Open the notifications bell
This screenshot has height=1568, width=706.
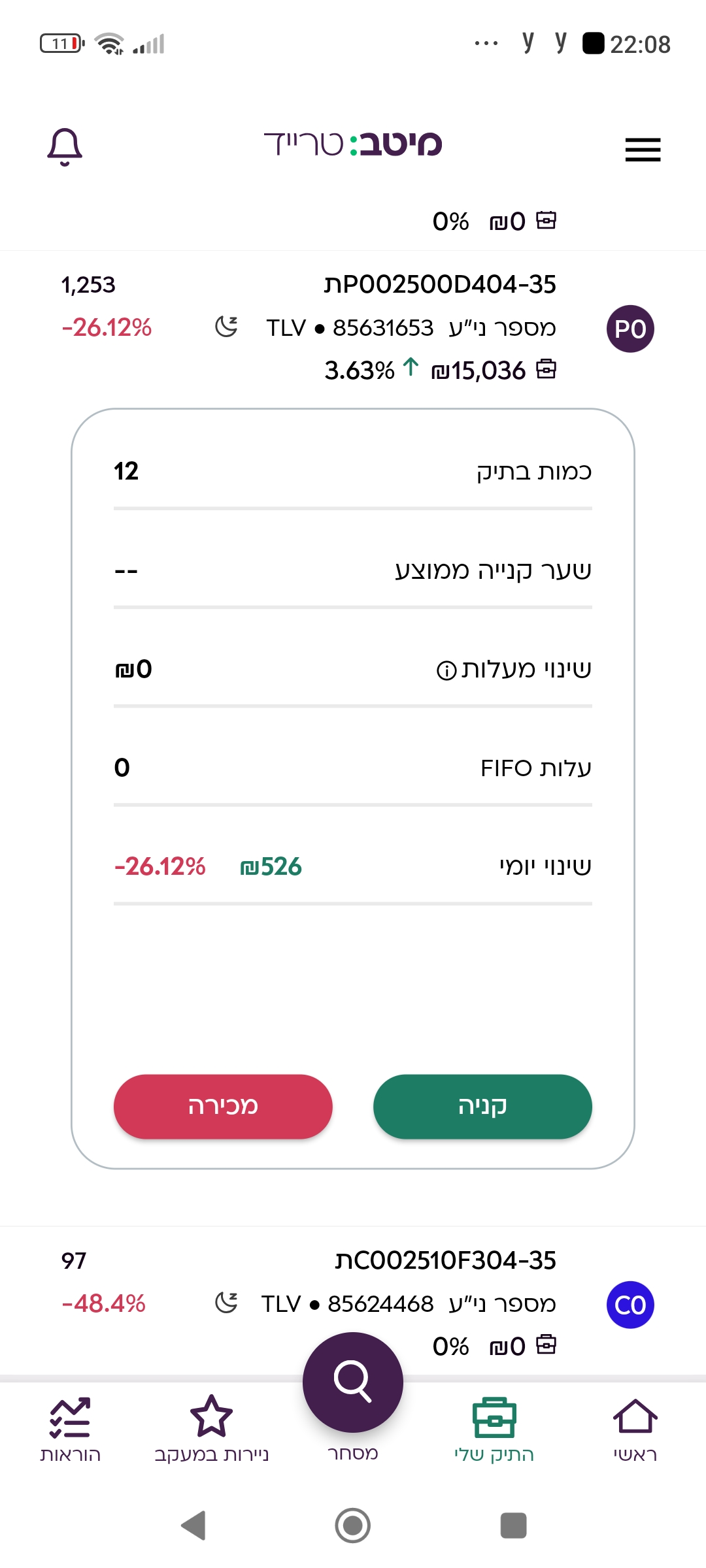click(65, 146)
